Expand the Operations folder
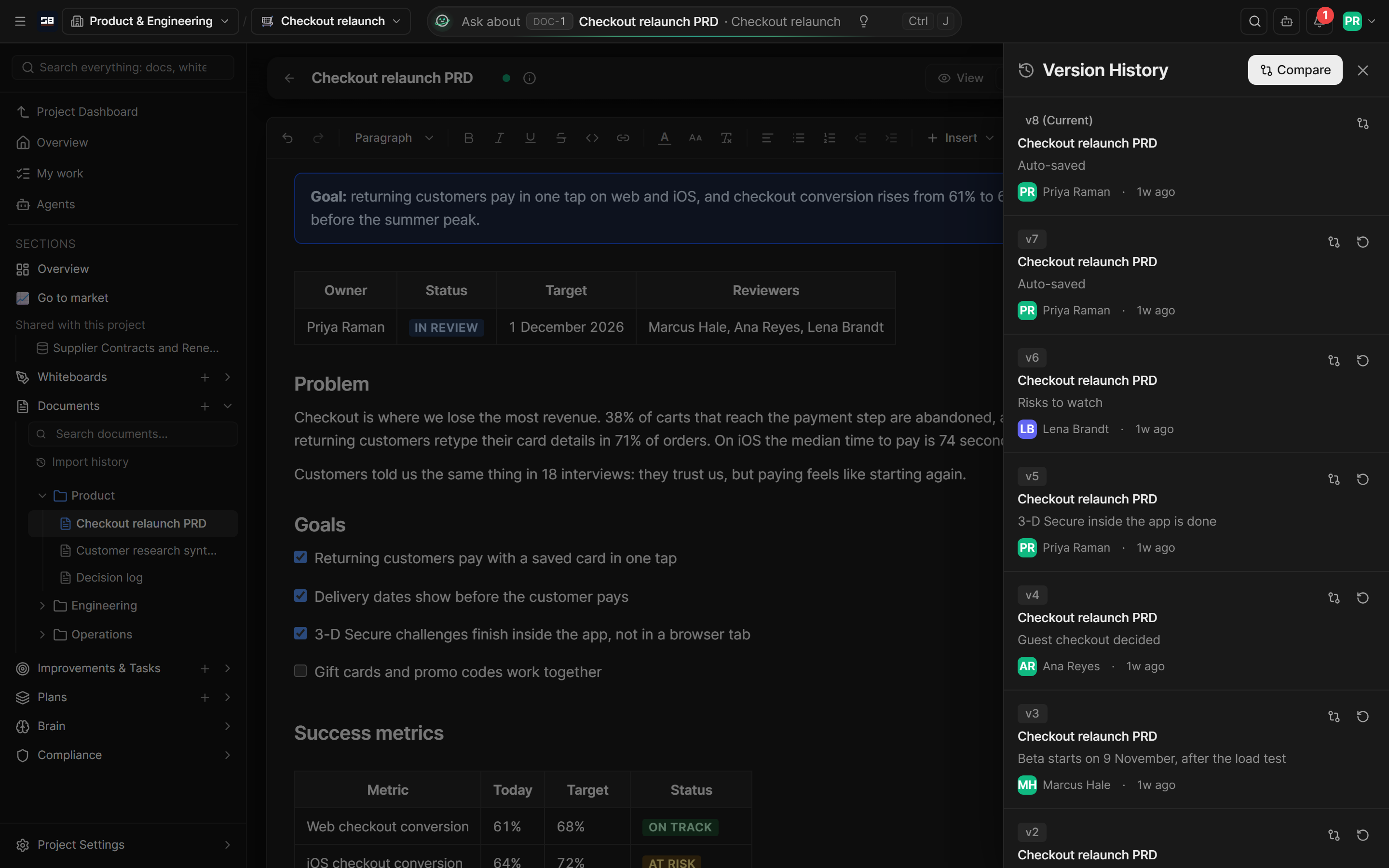1389x868 pixels. [42, 634]
